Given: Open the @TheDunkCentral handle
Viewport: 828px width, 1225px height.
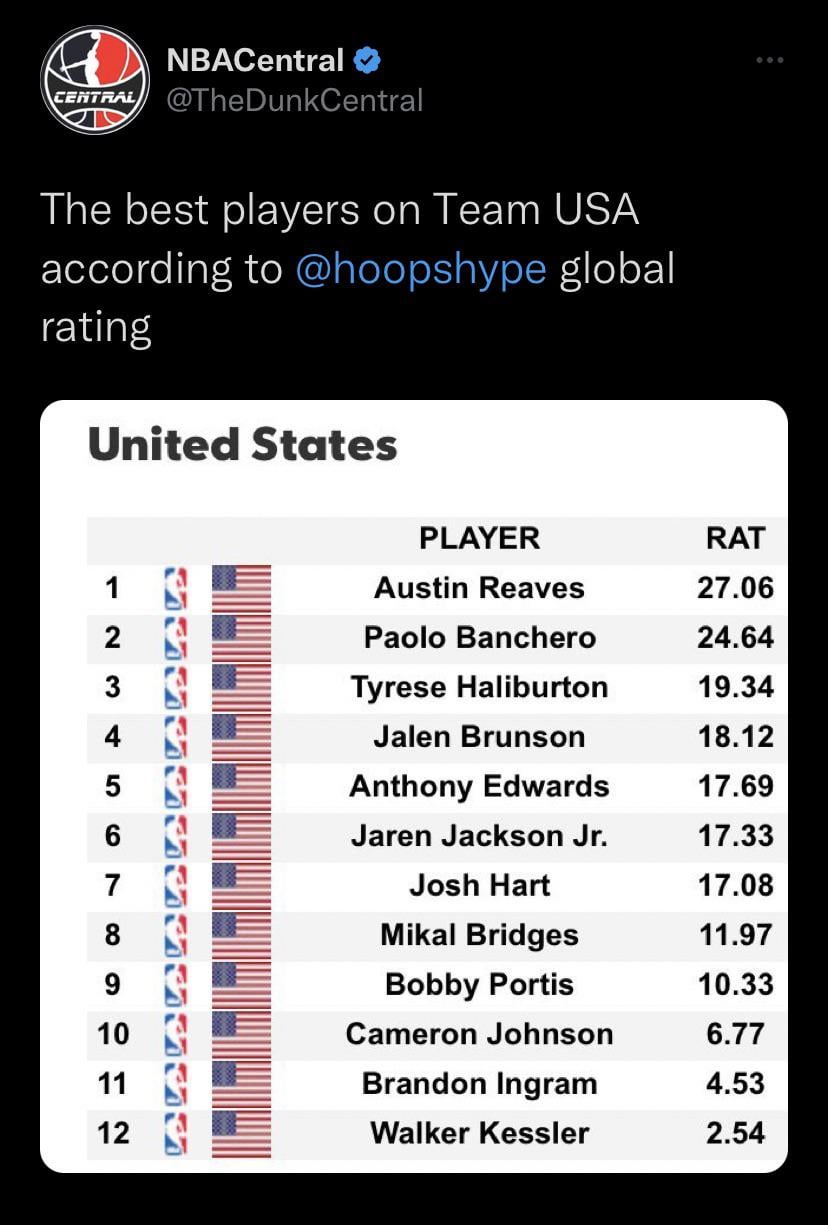Looking at the screenshot, I should coord(294,100).
